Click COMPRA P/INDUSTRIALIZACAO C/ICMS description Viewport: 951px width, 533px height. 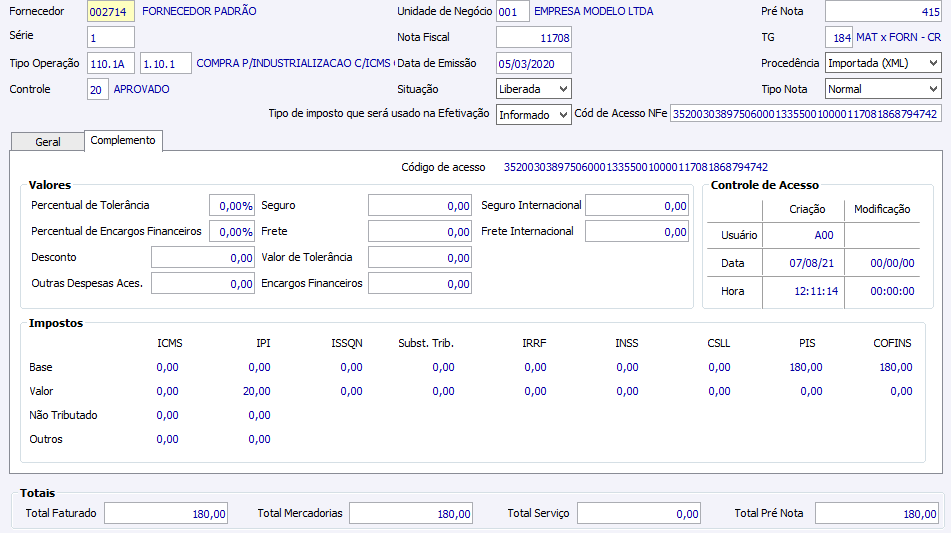[x=294, y=63]
